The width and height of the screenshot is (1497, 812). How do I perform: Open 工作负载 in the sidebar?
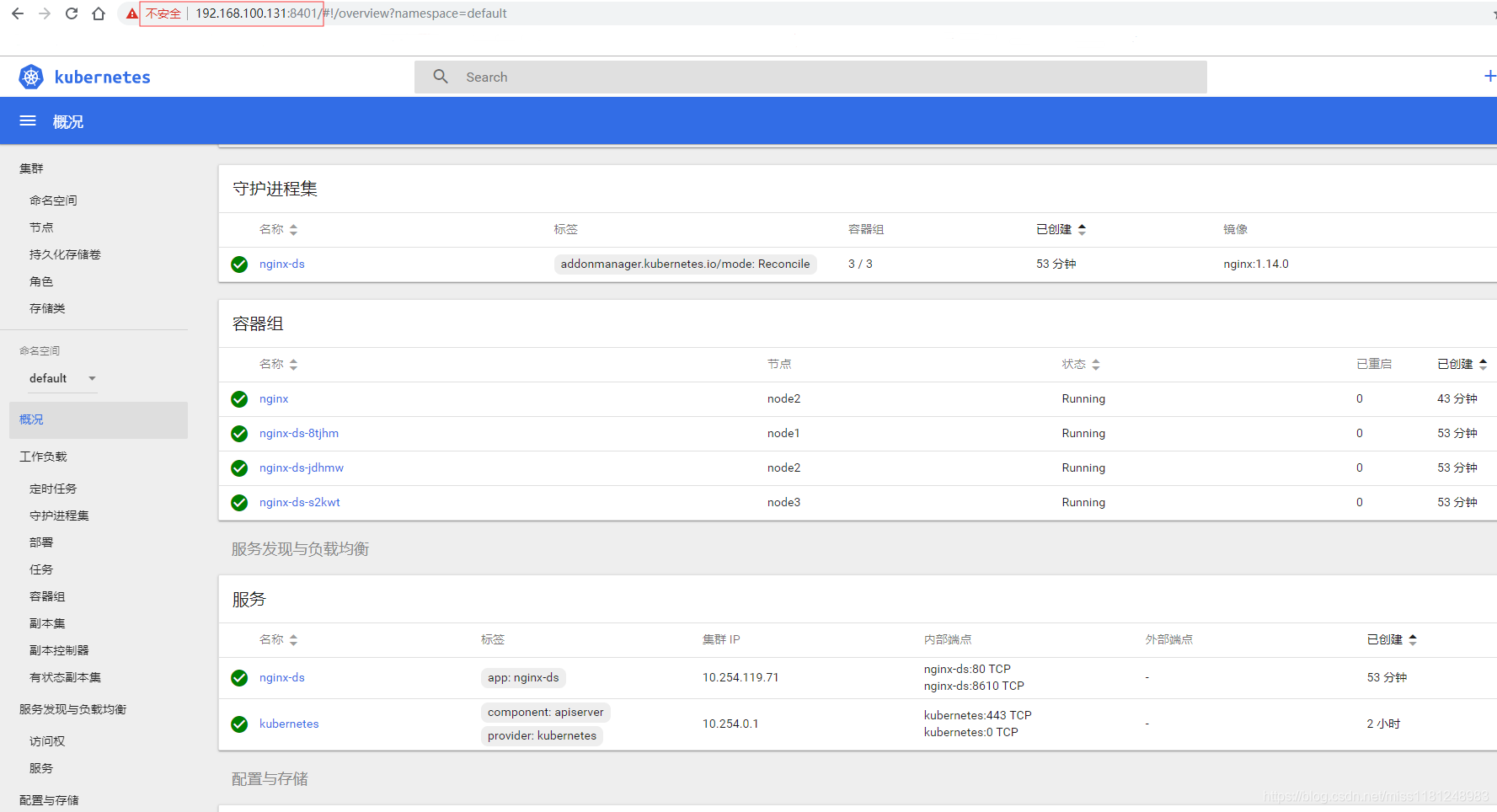pos(43,457)
